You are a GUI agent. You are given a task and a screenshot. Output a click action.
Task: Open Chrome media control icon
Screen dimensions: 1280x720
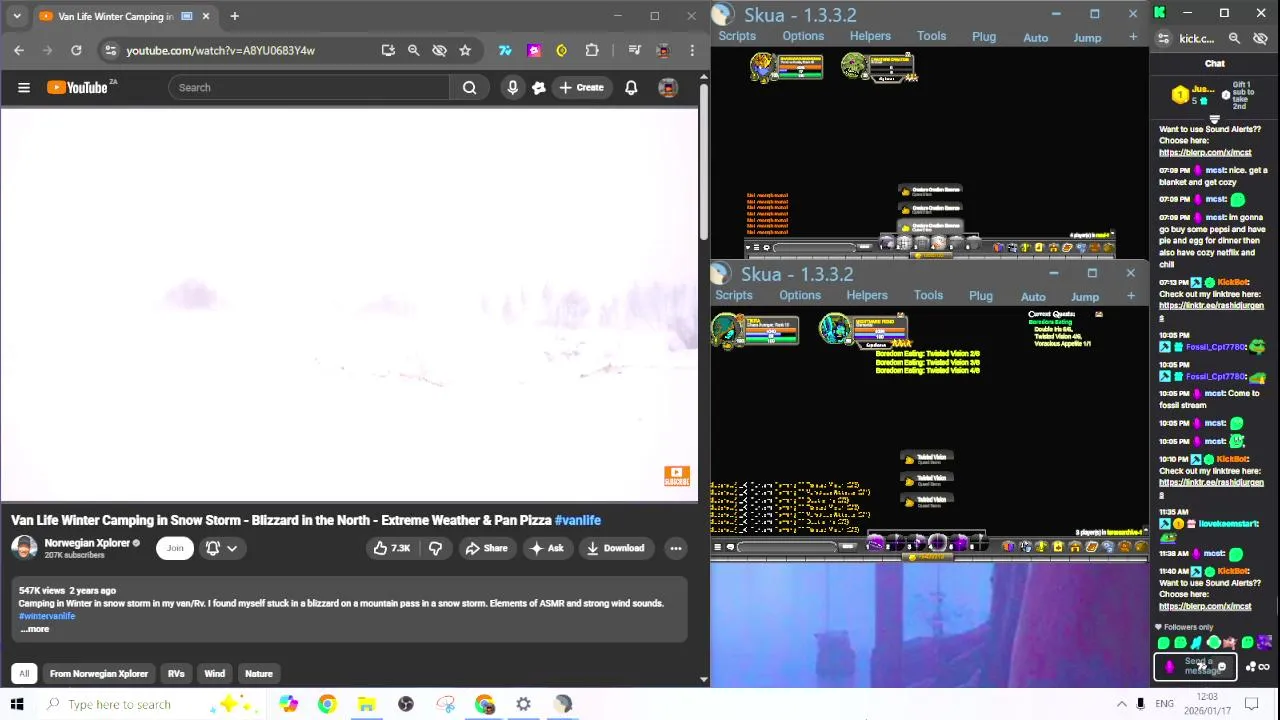coord(634,50)
